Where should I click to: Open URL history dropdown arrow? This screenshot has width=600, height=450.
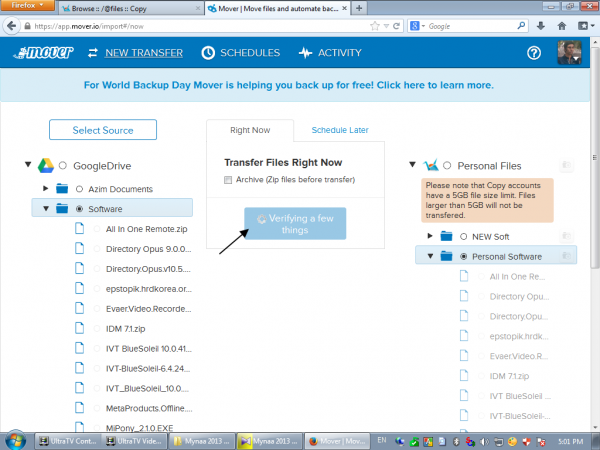386,26
